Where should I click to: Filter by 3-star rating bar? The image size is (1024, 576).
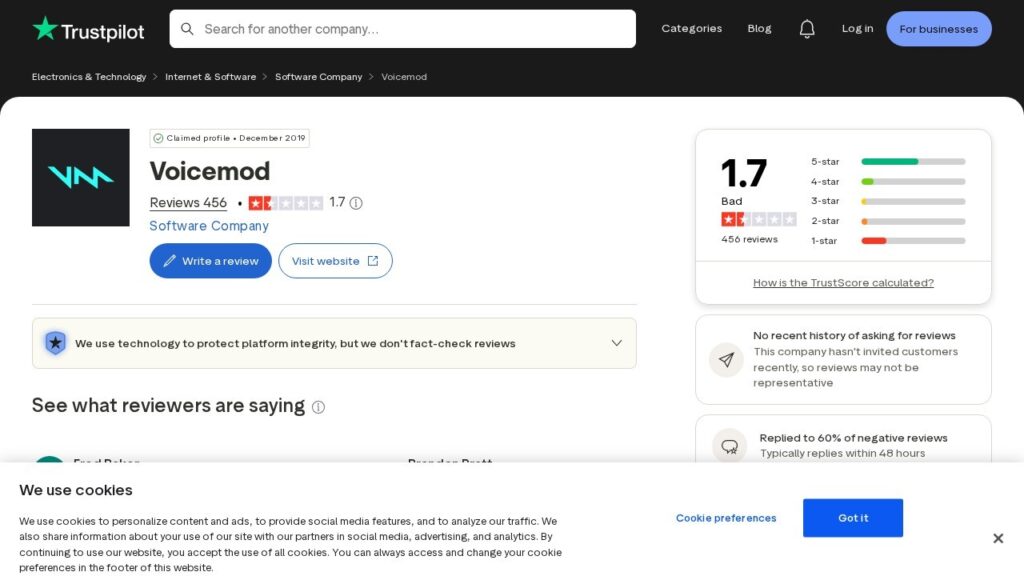pyautogui.click(x=888, y=201)
